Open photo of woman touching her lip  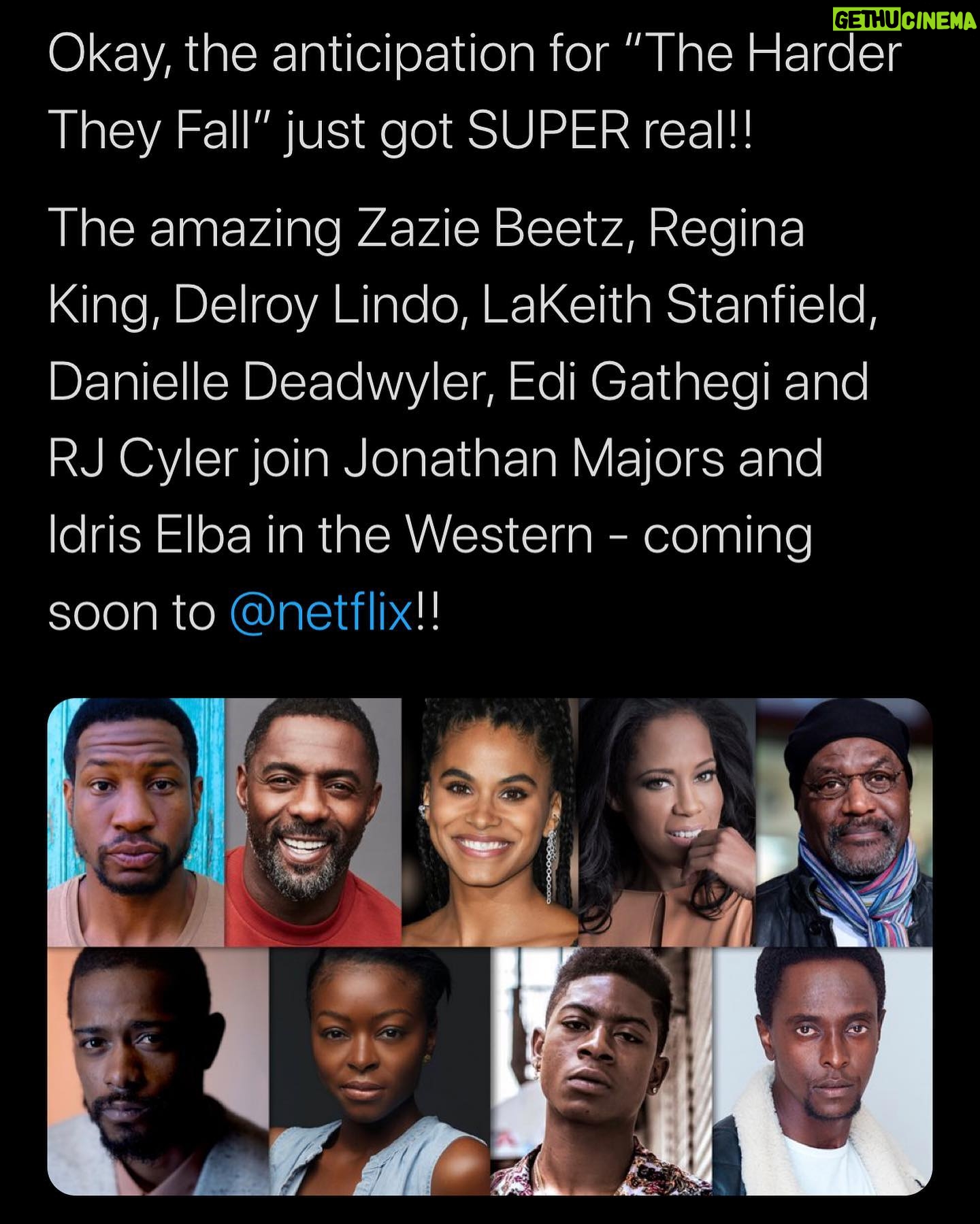click(668, 822)
